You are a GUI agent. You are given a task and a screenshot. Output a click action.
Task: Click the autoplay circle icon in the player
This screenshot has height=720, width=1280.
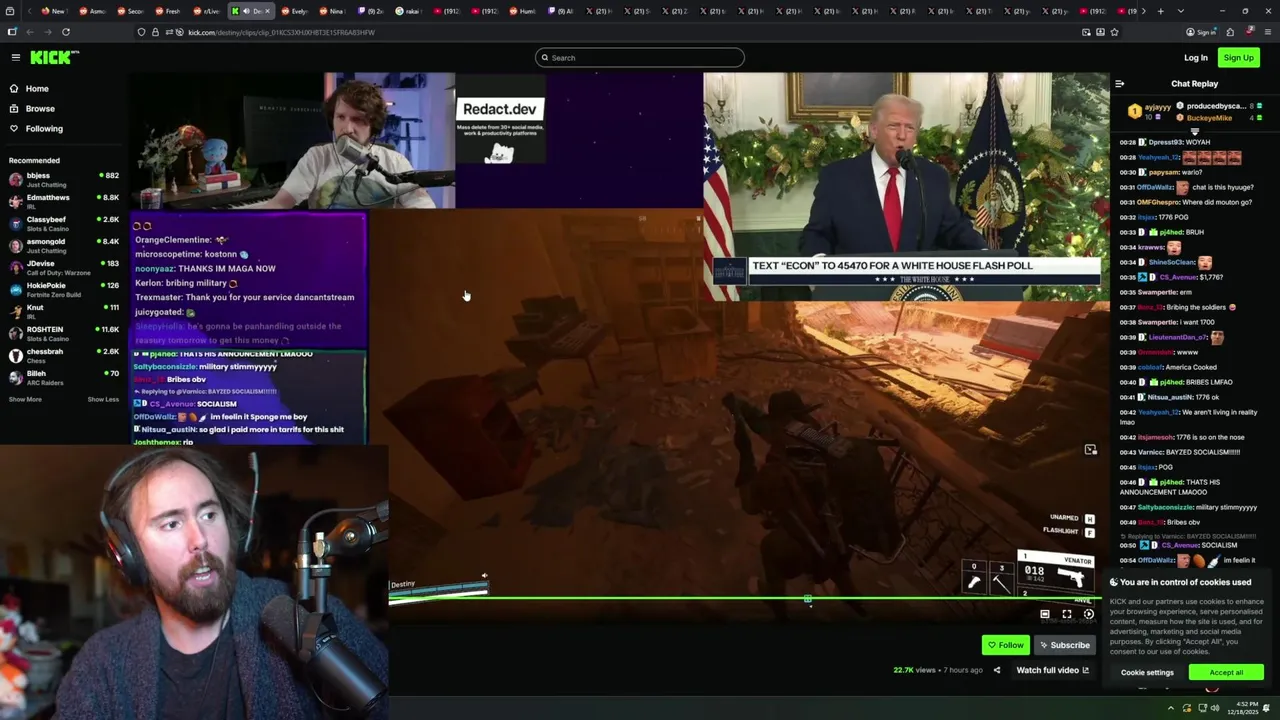point(1089,614)
